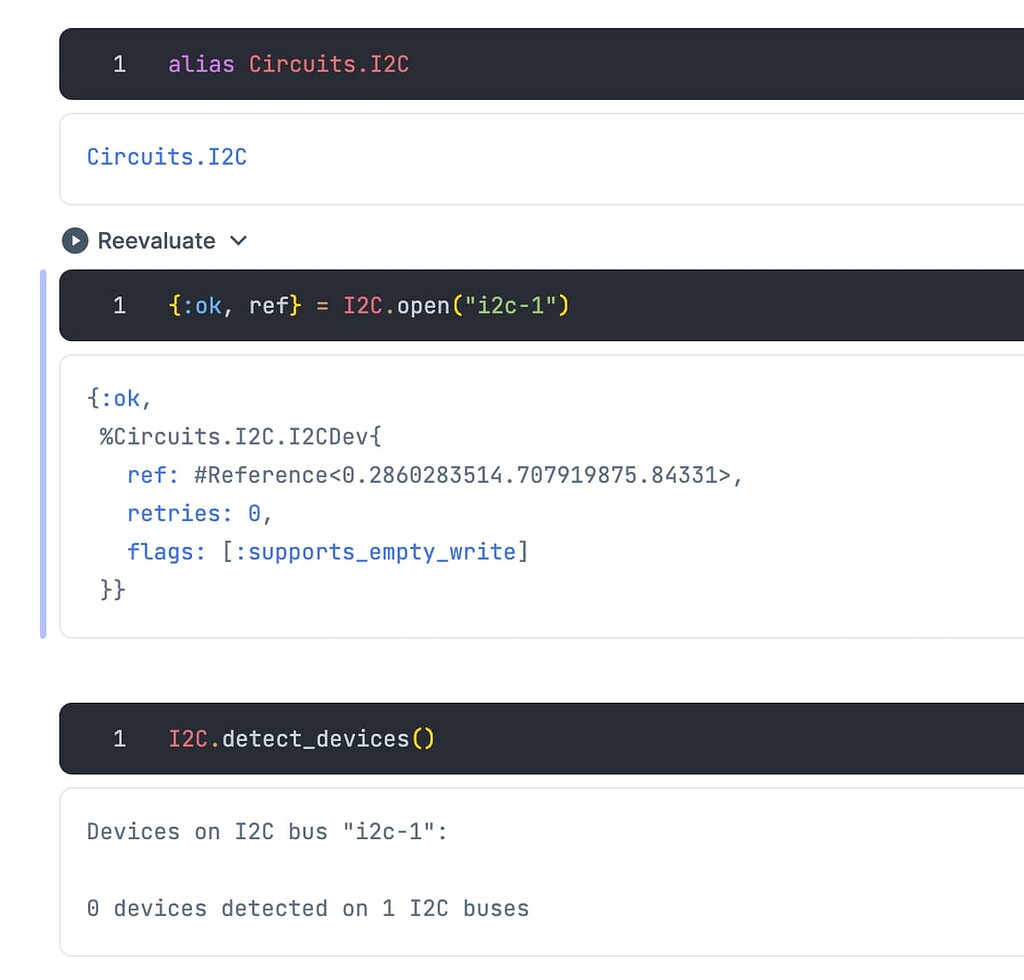
Task: Place cursor in I2C.detect_devices() cell
Action: 700,739
